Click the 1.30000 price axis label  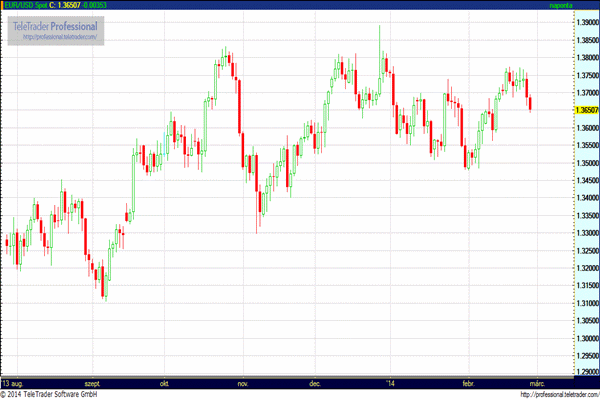point(587,338)
